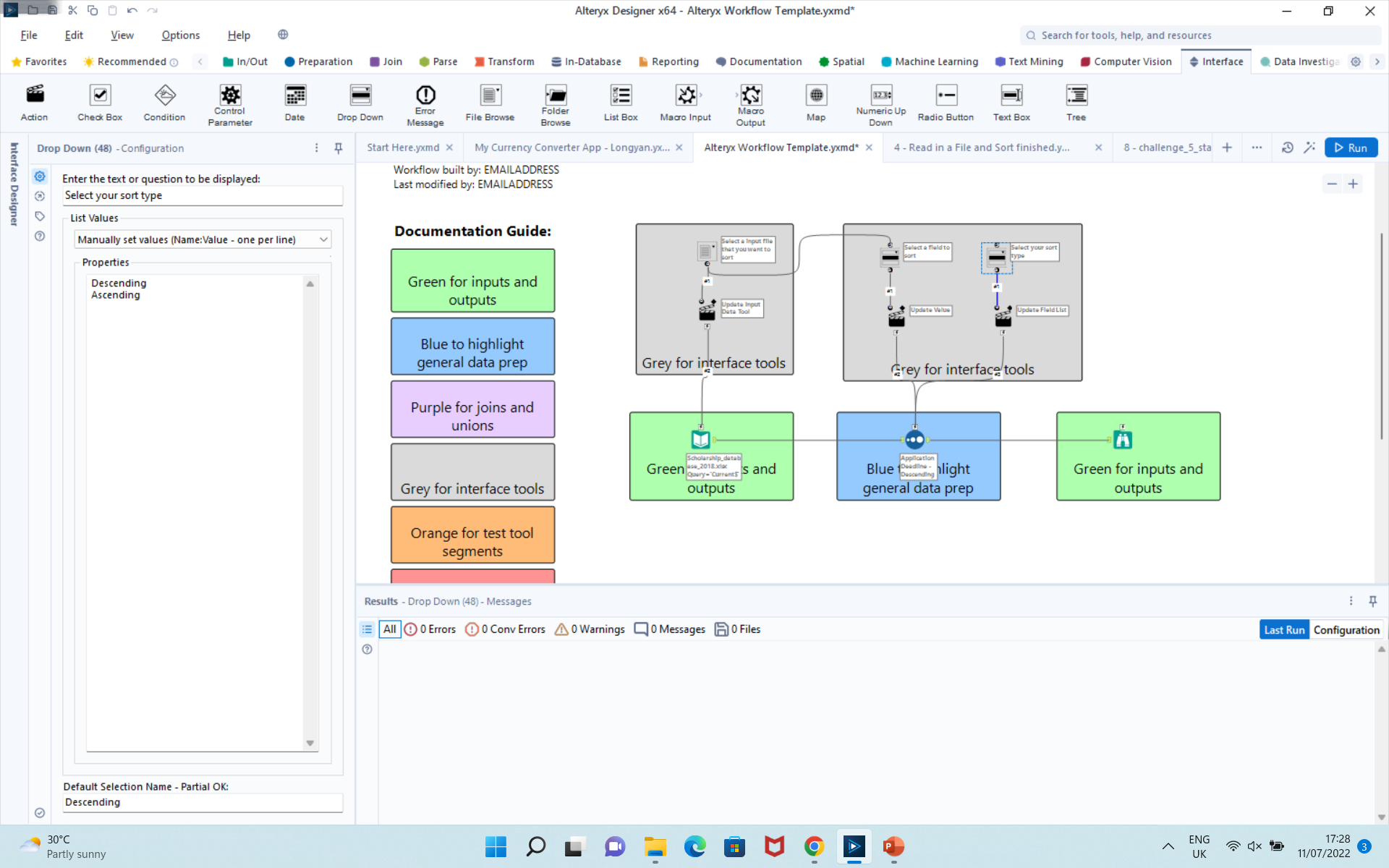Select the Date tool icon
Screen dimensions: 1389x868
[295, 95]
